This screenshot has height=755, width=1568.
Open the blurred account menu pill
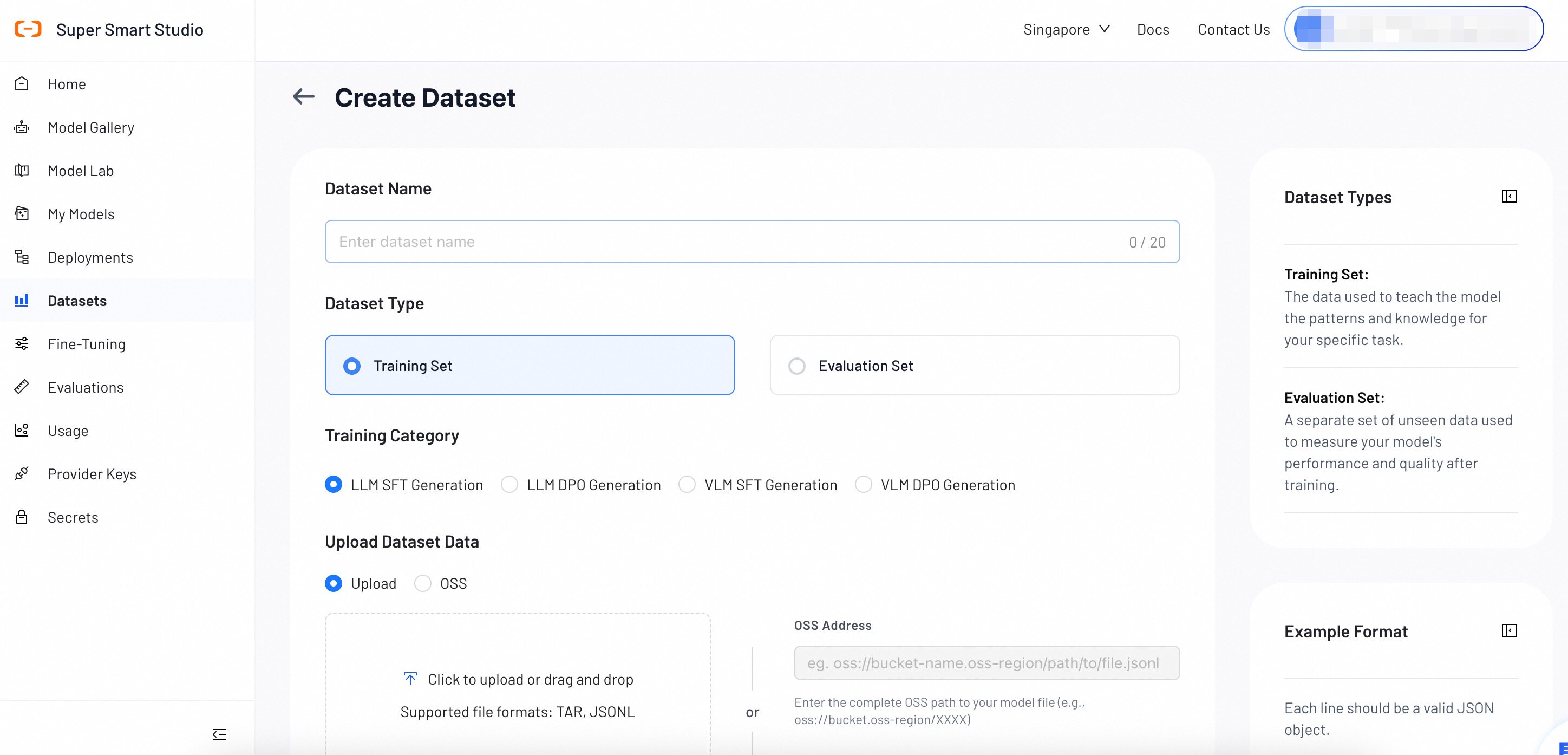click(x=1414, y=29)
